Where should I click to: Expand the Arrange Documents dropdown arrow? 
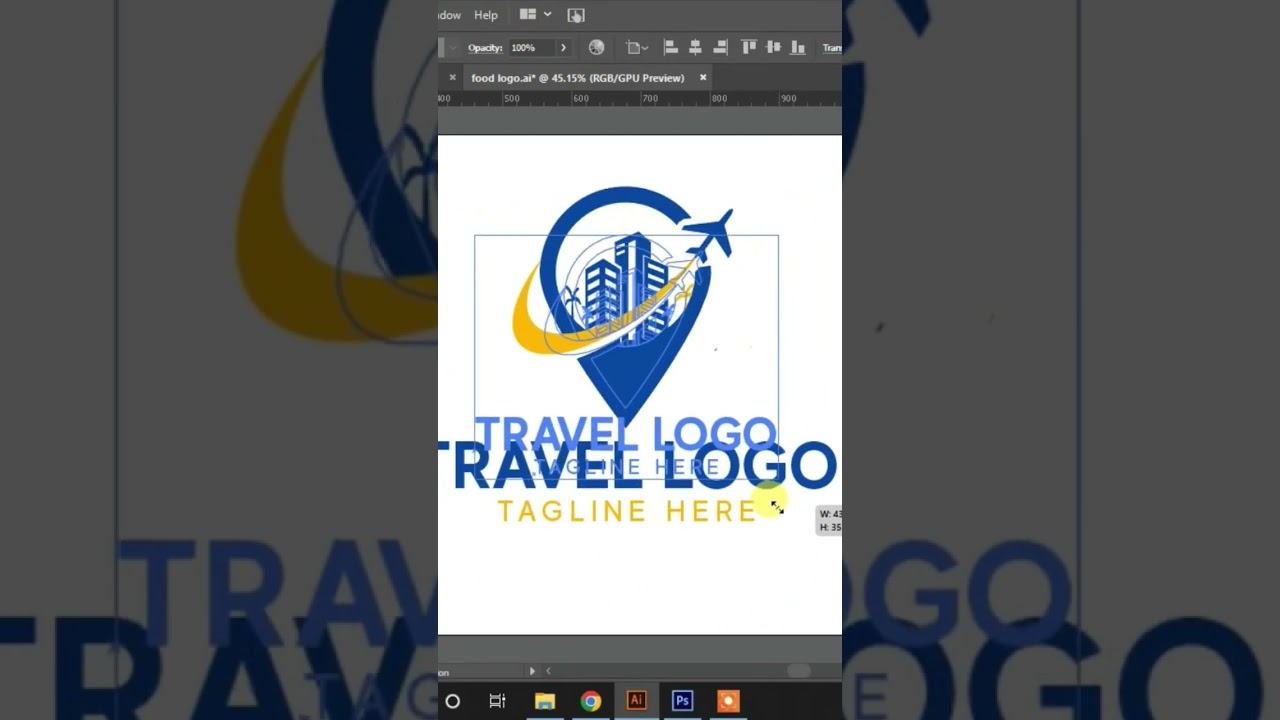[547, 15]
